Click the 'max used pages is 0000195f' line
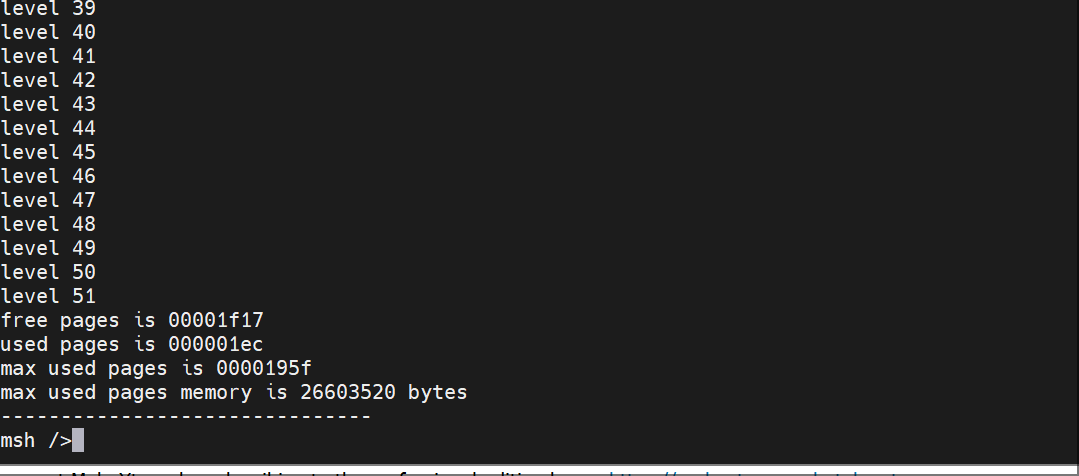Viewport: 1079px width, 476px height. (156, 368)
